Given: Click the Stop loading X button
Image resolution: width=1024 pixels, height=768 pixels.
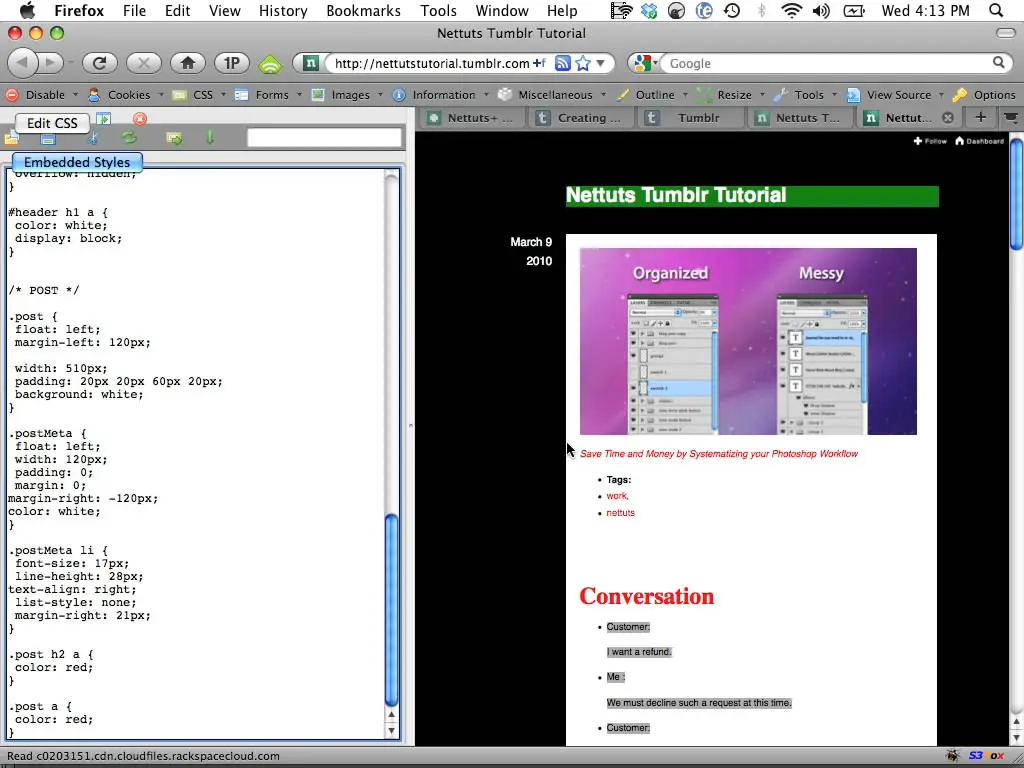Looking at the screenshot, I should click(144, 63).
